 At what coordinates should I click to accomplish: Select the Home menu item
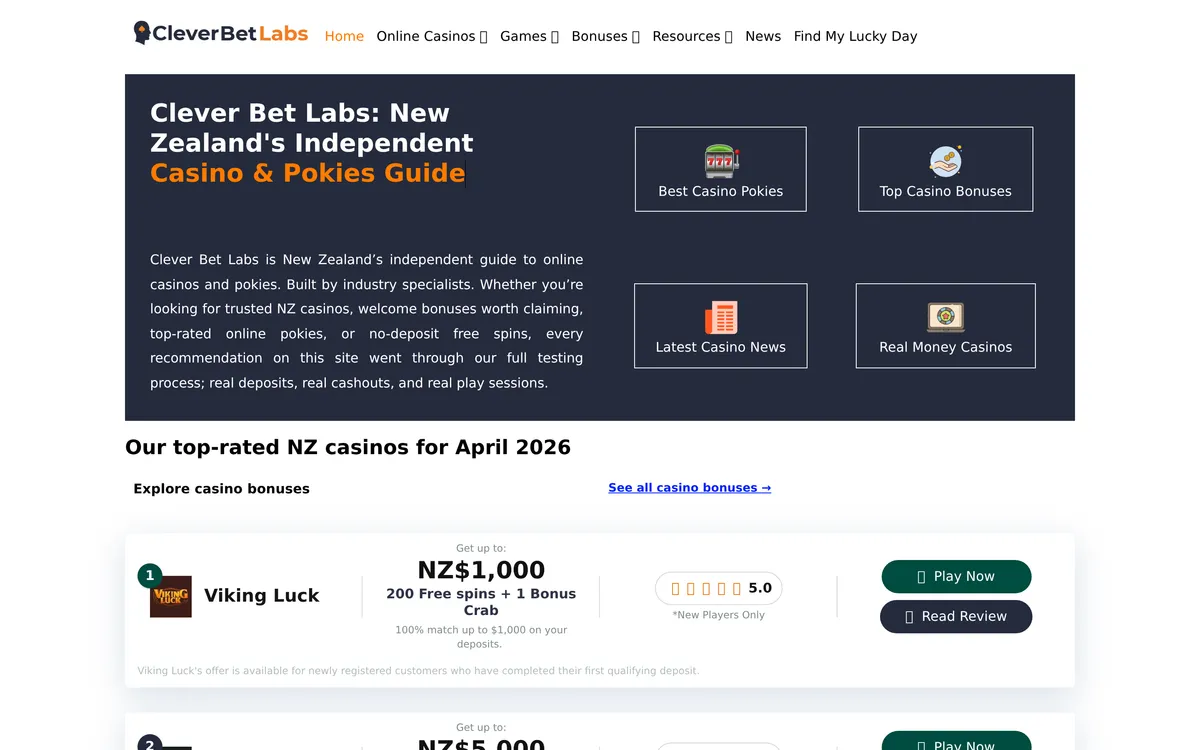point(344,36)
